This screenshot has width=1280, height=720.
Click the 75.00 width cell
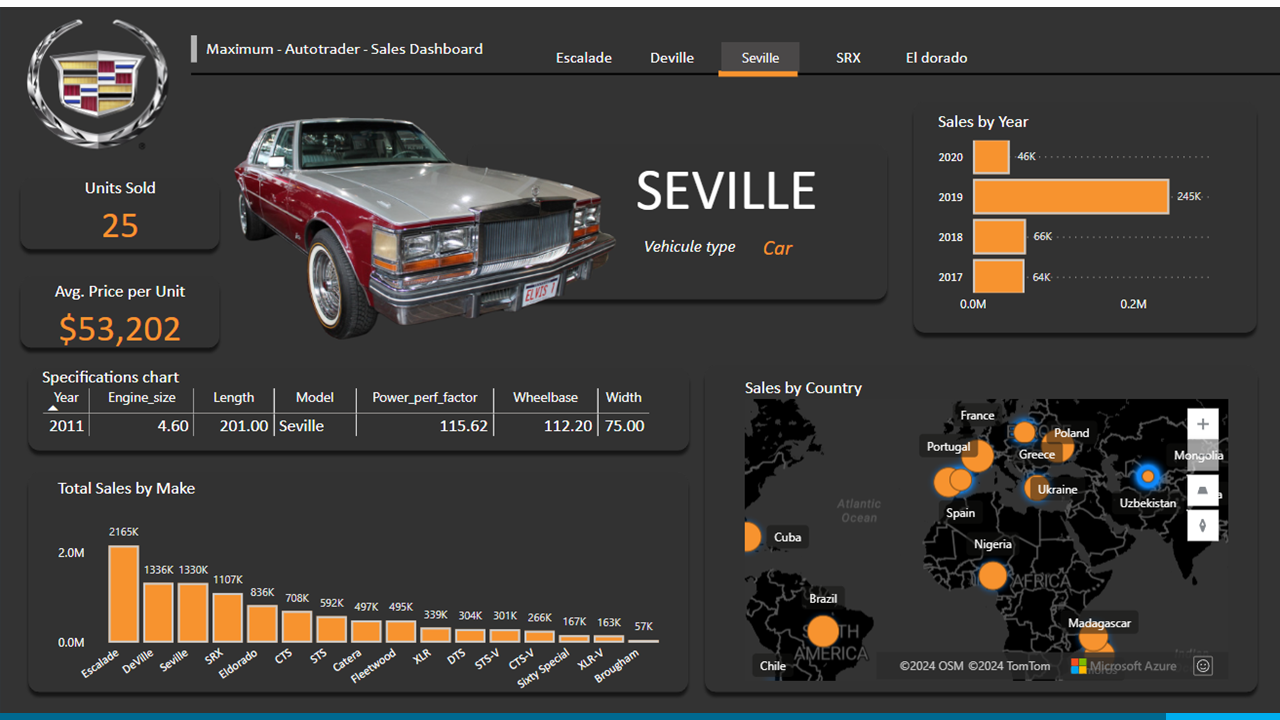(624, 426)
